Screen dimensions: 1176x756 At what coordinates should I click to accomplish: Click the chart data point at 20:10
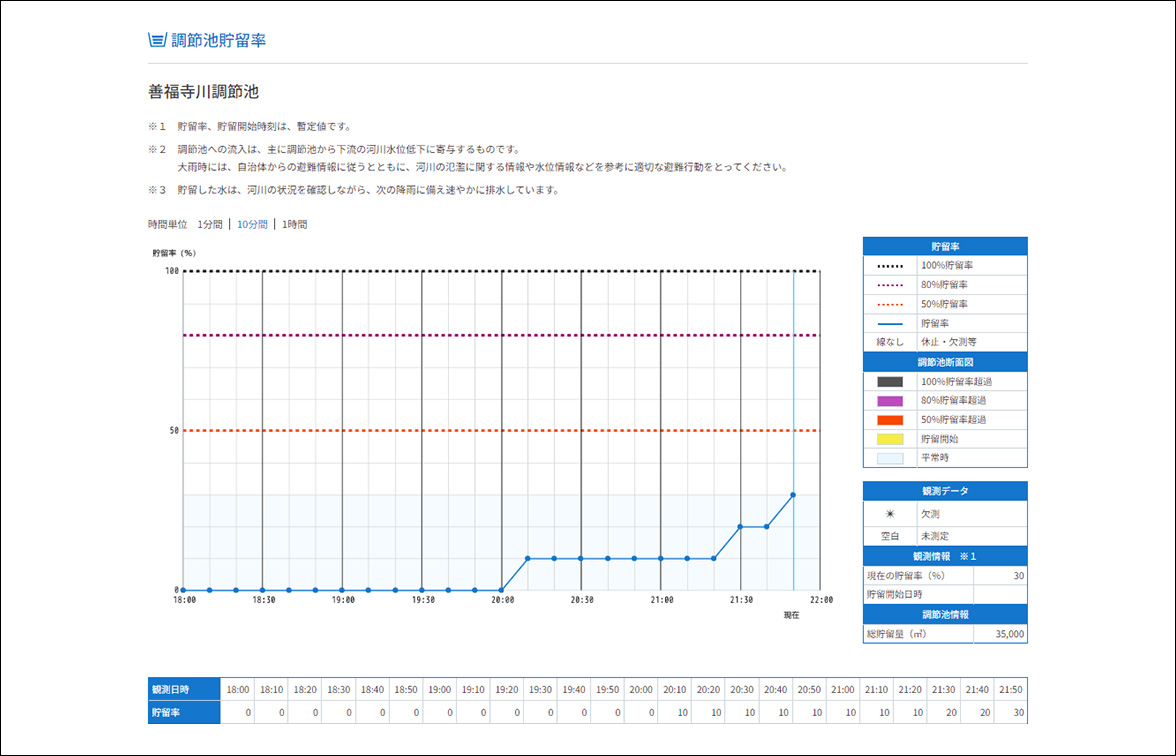click(x=528, y=559)
